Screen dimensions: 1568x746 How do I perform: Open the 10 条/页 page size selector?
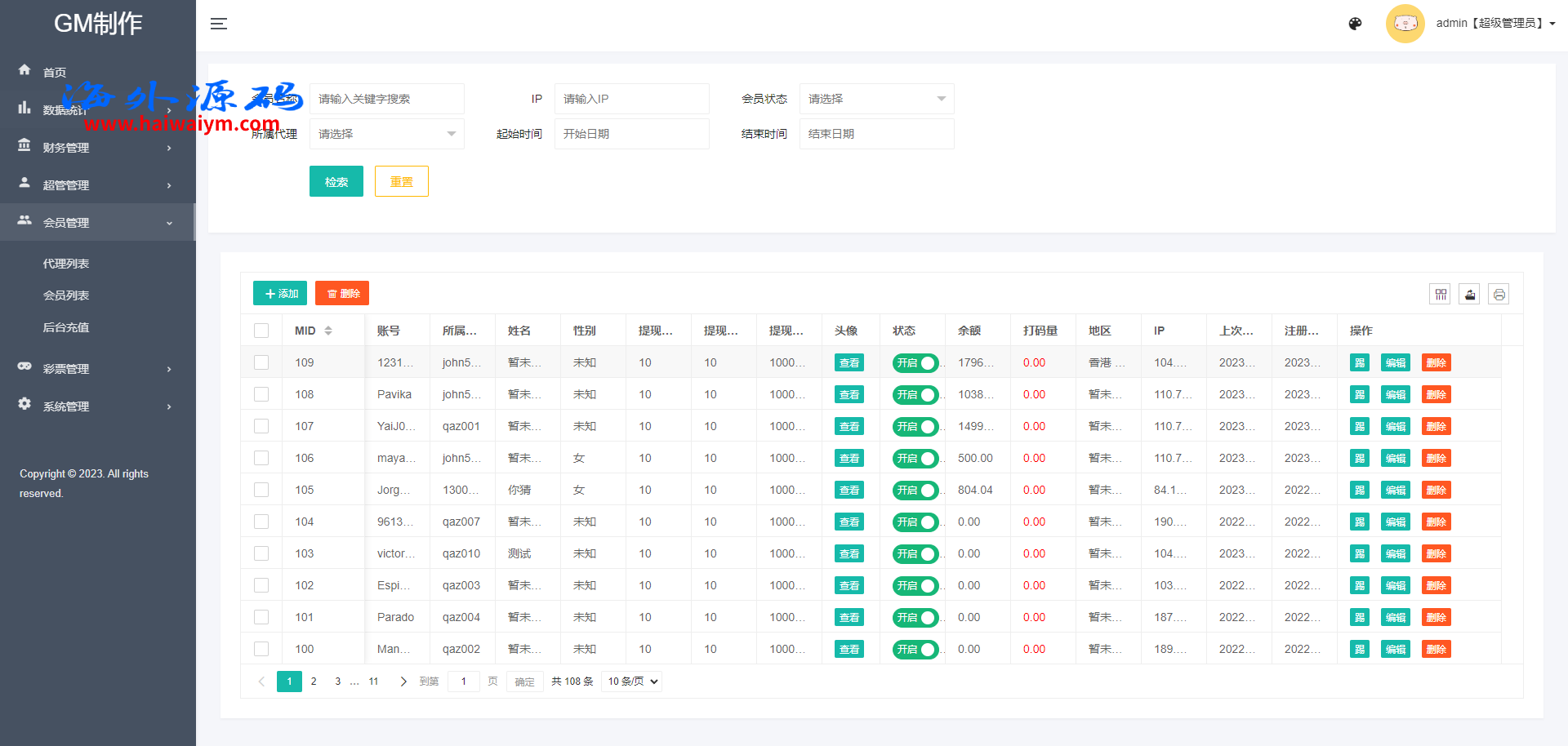(632, 682)
